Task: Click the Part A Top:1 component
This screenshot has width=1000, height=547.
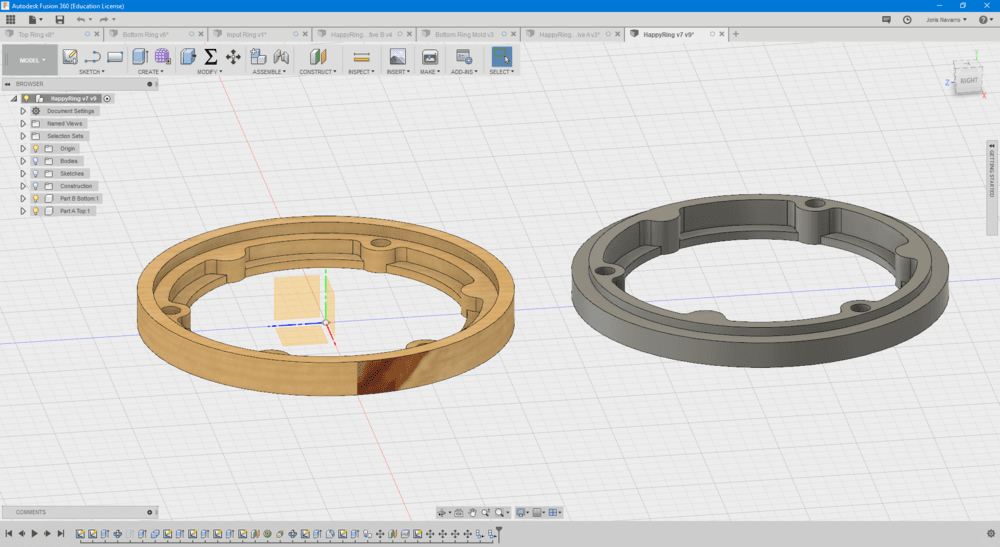Action: 74,212
